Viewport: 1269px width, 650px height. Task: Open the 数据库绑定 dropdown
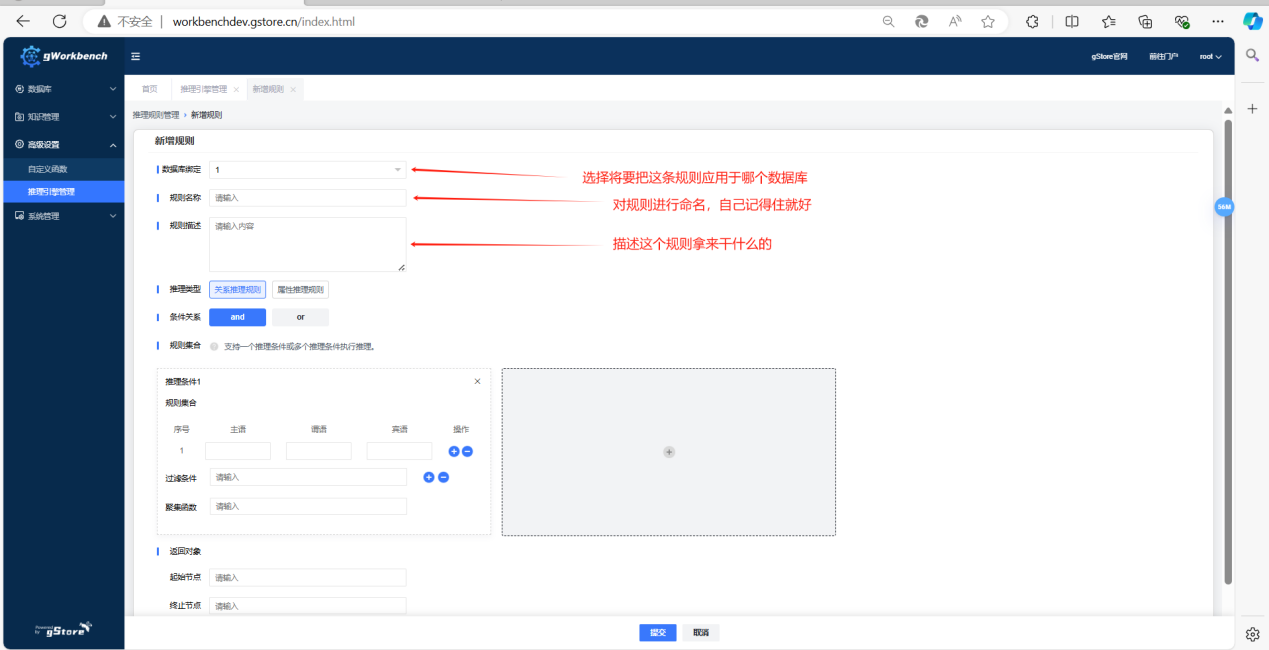coord(307,170)
